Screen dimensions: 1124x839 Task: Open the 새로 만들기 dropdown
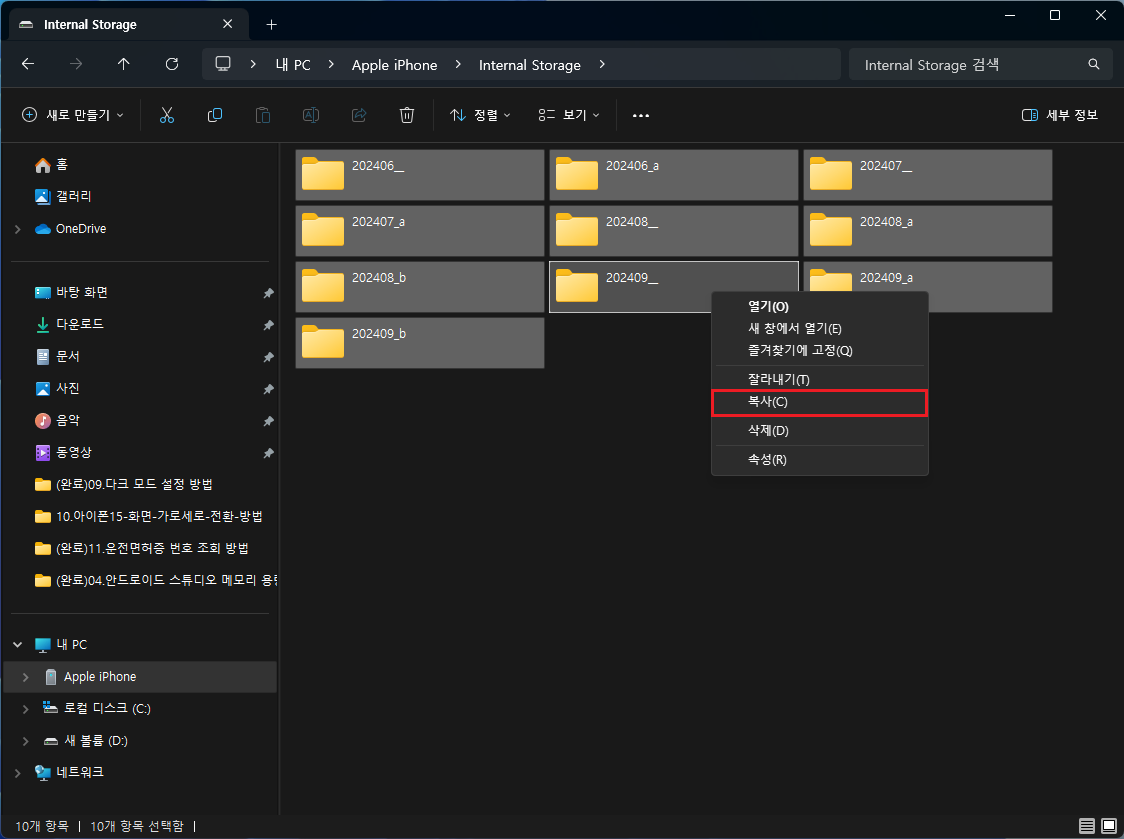click(x=72, y=115)
